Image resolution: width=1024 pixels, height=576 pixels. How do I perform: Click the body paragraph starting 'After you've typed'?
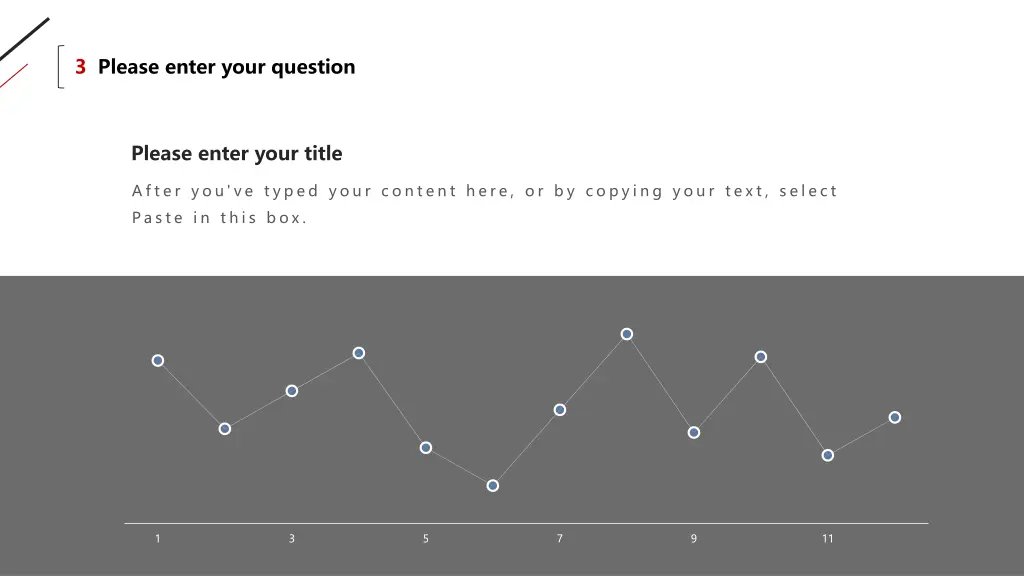tap(484, 204)
